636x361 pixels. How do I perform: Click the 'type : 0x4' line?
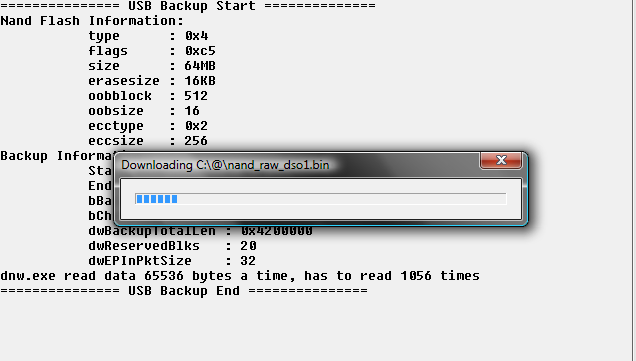(148, 36)
